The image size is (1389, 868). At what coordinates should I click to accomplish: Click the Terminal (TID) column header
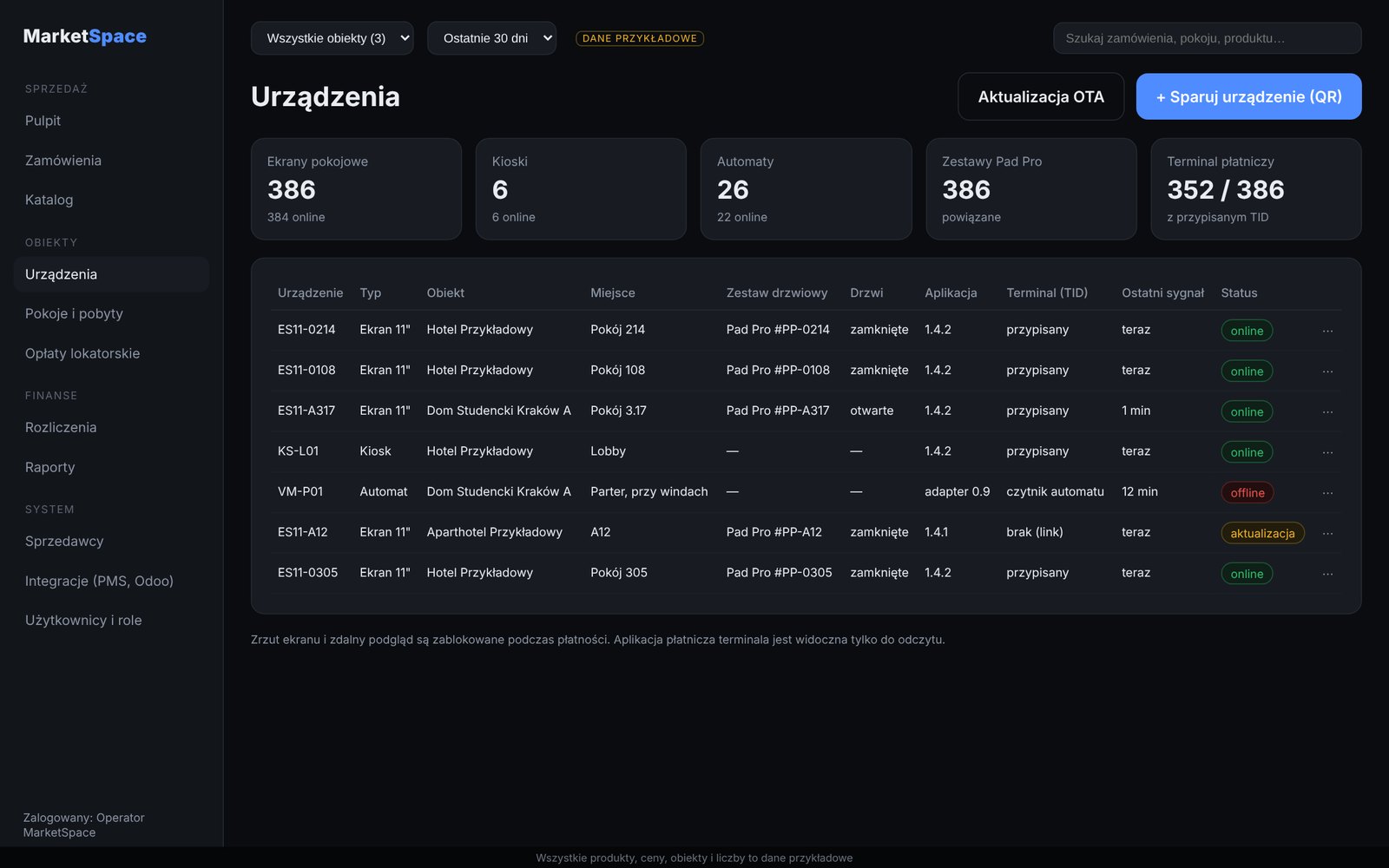click(1047, 293)
